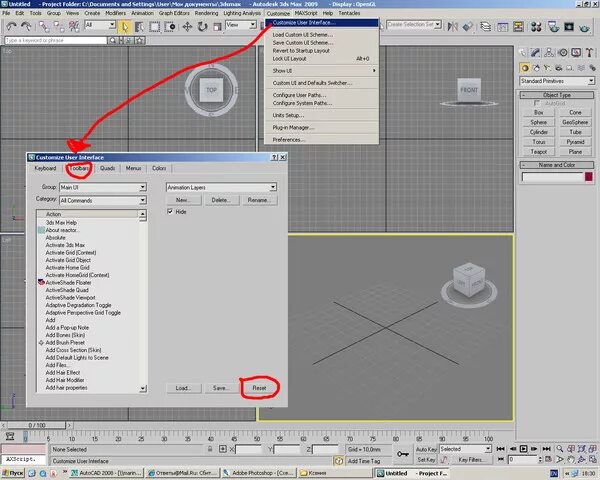Open Select by Name tool
Image resolution: width=600 pixels, height=480 pixels.
(x=139, y=26)
